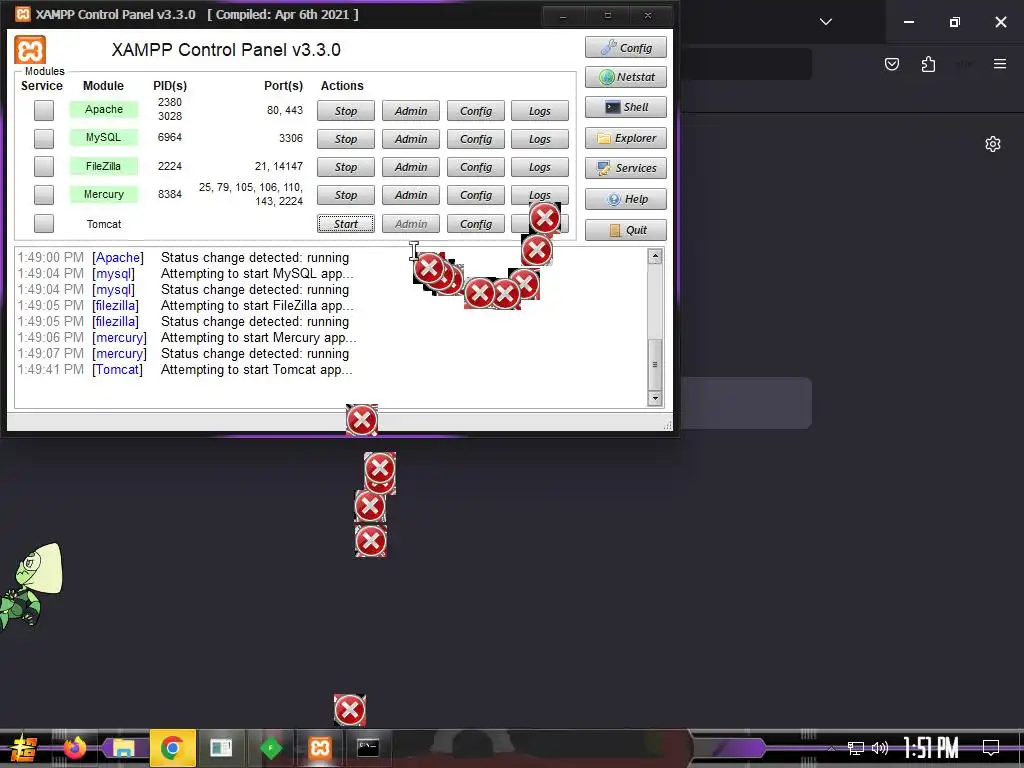This screenshot has width=1024, height=768.
Task: Toggle the Apache service checkbox
Action: pos(44,110)
